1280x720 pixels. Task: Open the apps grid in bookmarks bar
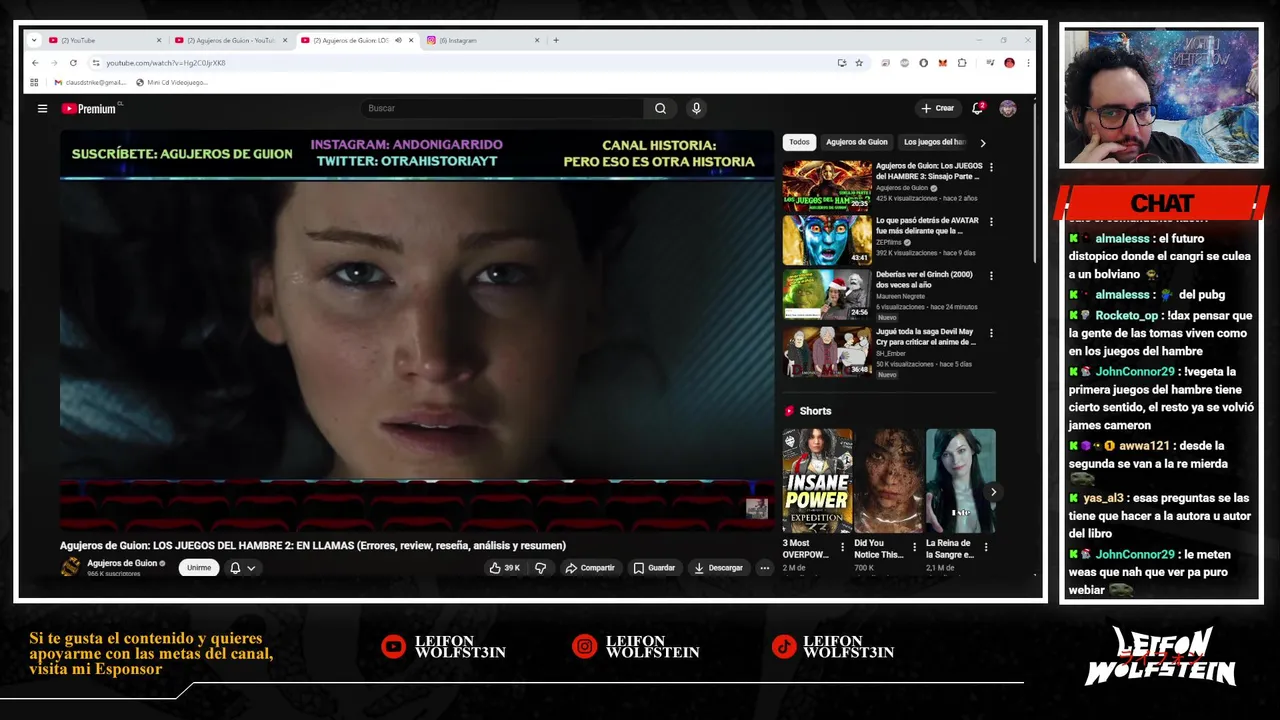click(34, 82)
